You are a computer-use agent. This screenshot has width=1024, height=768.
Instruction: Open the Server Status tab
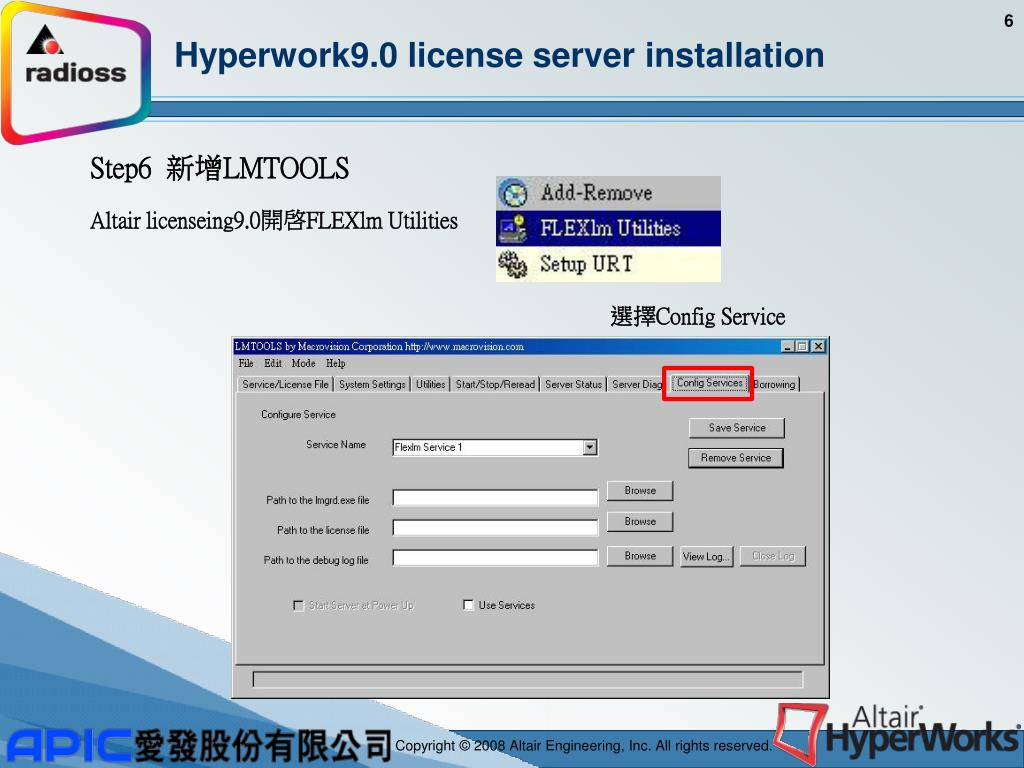(573, 385)
